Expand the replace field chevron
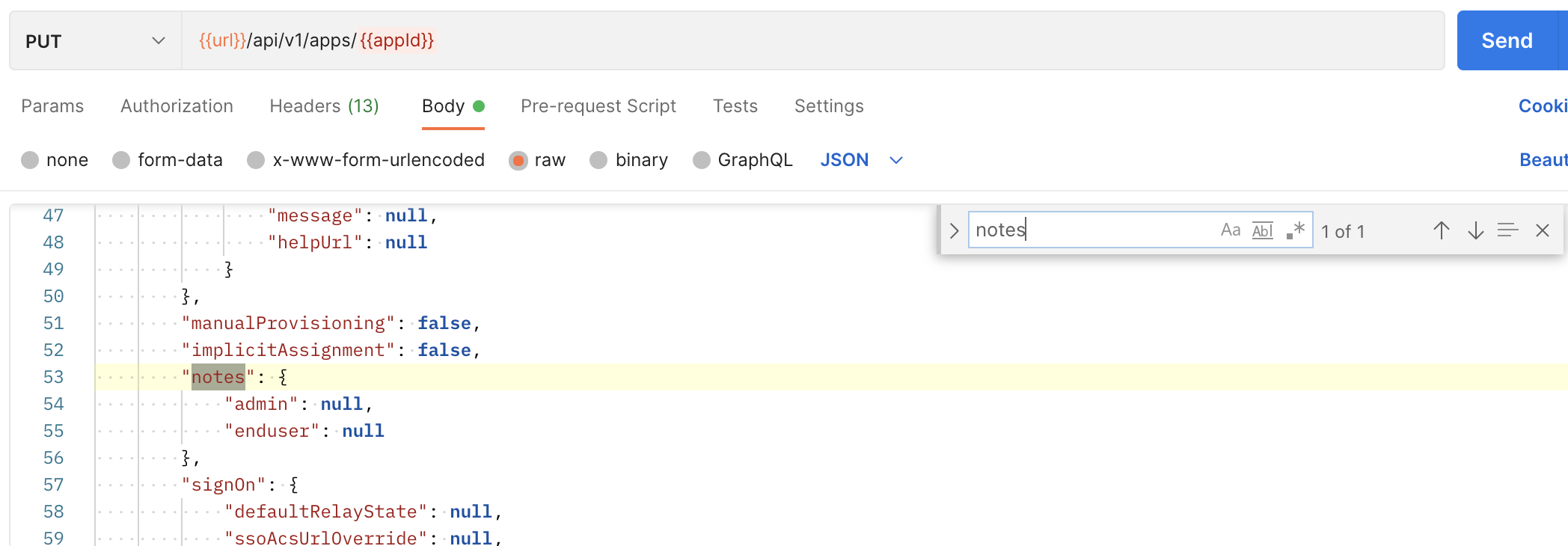This screenshot has height=546, width=1568. 954,230
